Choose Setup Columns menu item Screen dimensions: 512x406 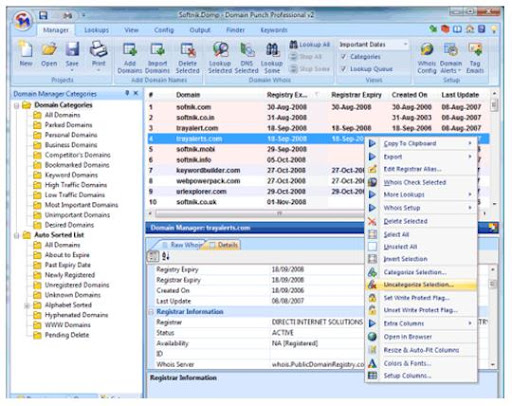point(421,376)
